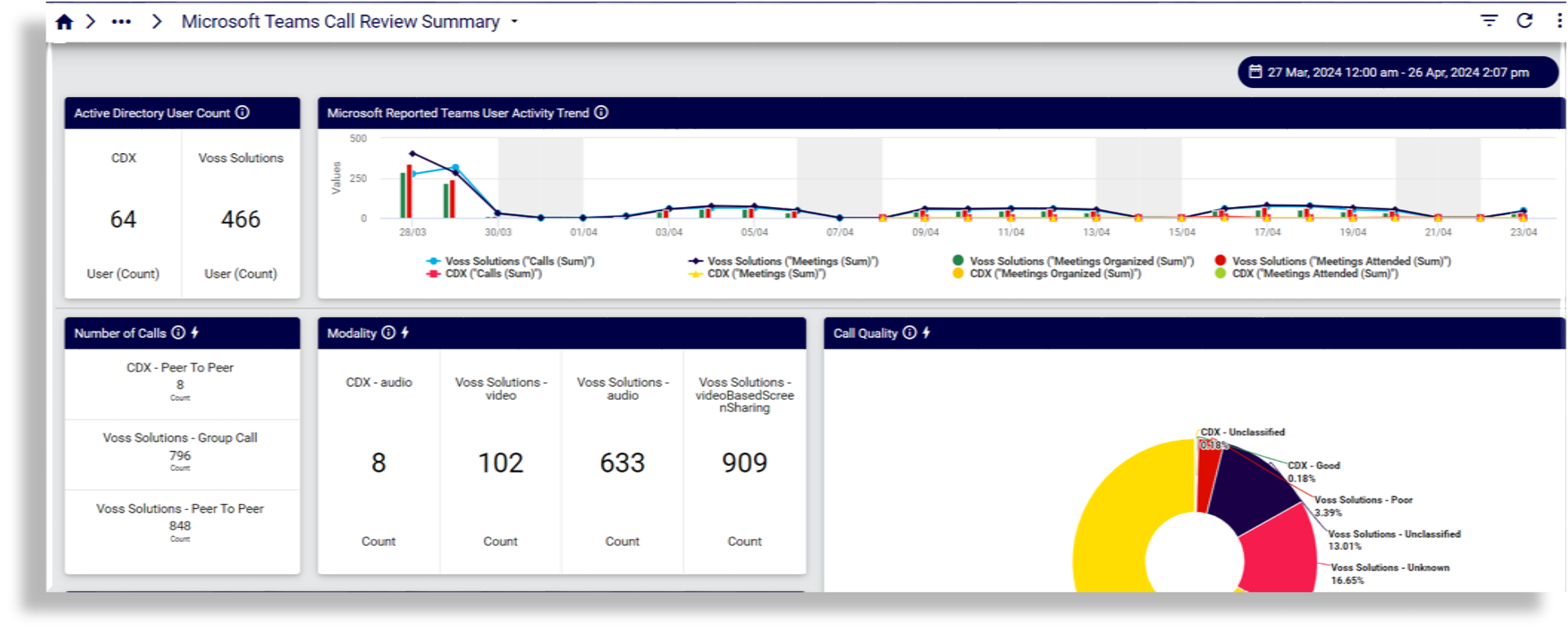This screenshot has height=633, width=1568.
Task: Open the dashboard title dropdown arrow
Action: [515, 22]
